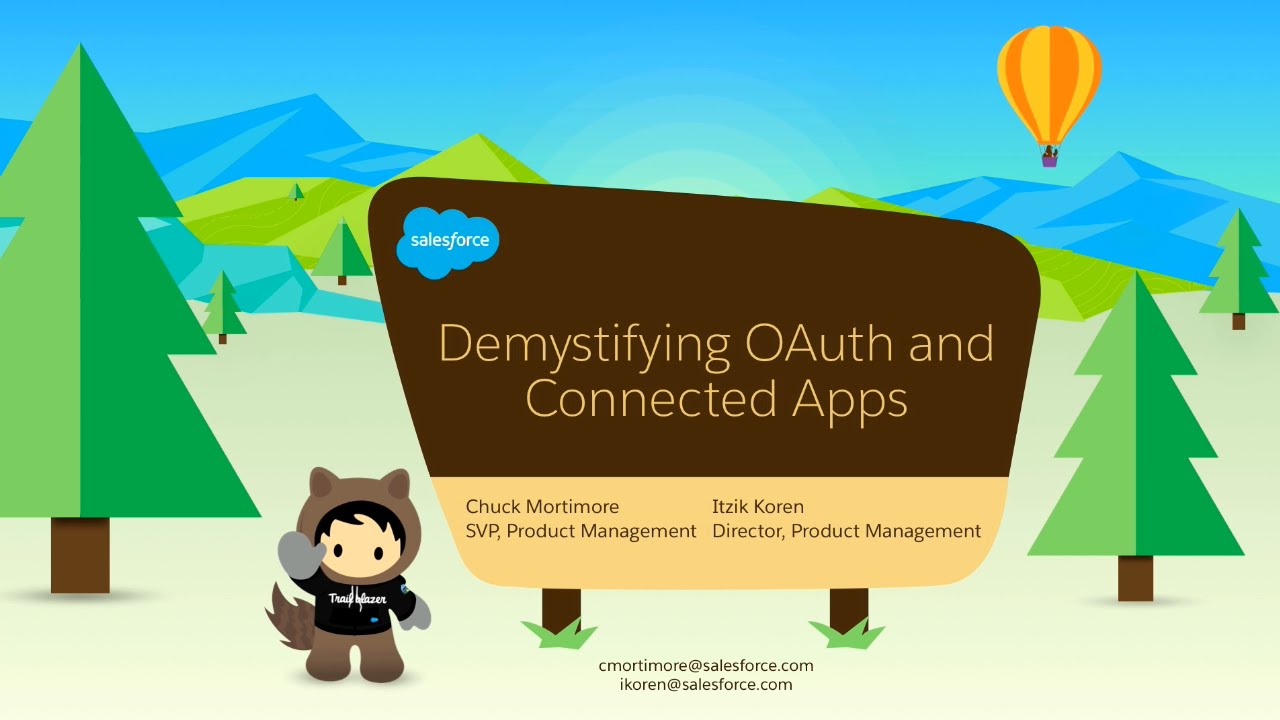
Task: Click the text 'Director, Product Management'
Action: tap(847, 531)
